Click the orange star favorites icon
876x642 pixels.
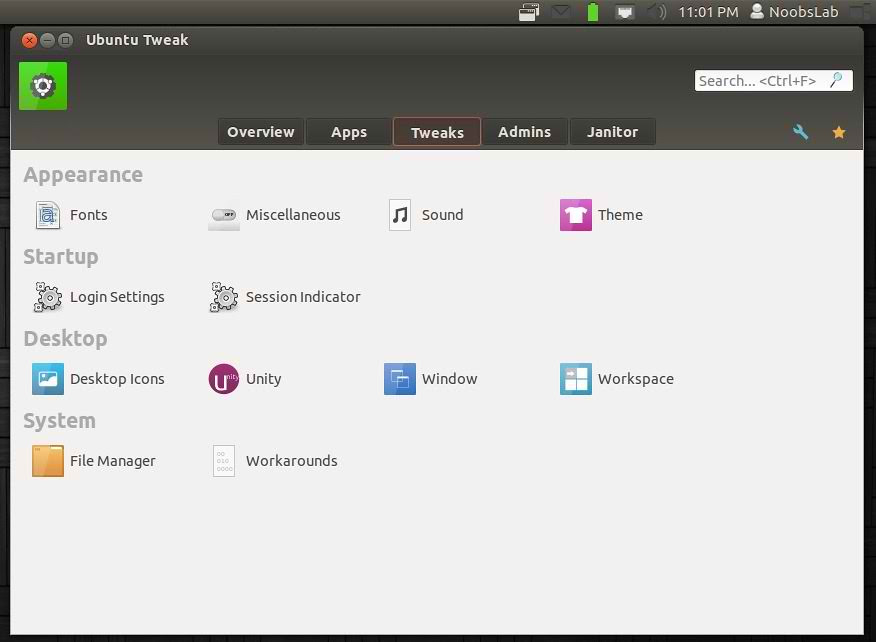[839, 132]
